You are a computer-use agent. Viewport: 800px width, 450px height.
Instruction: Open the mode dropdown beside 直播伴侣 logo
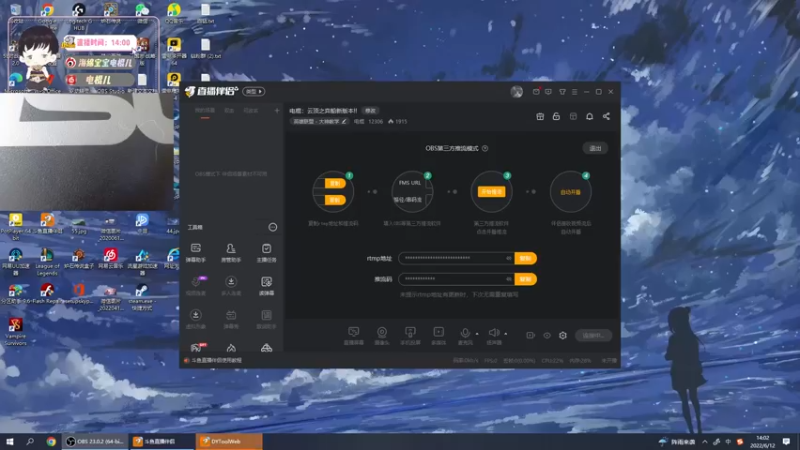click(x=254, y=91)
